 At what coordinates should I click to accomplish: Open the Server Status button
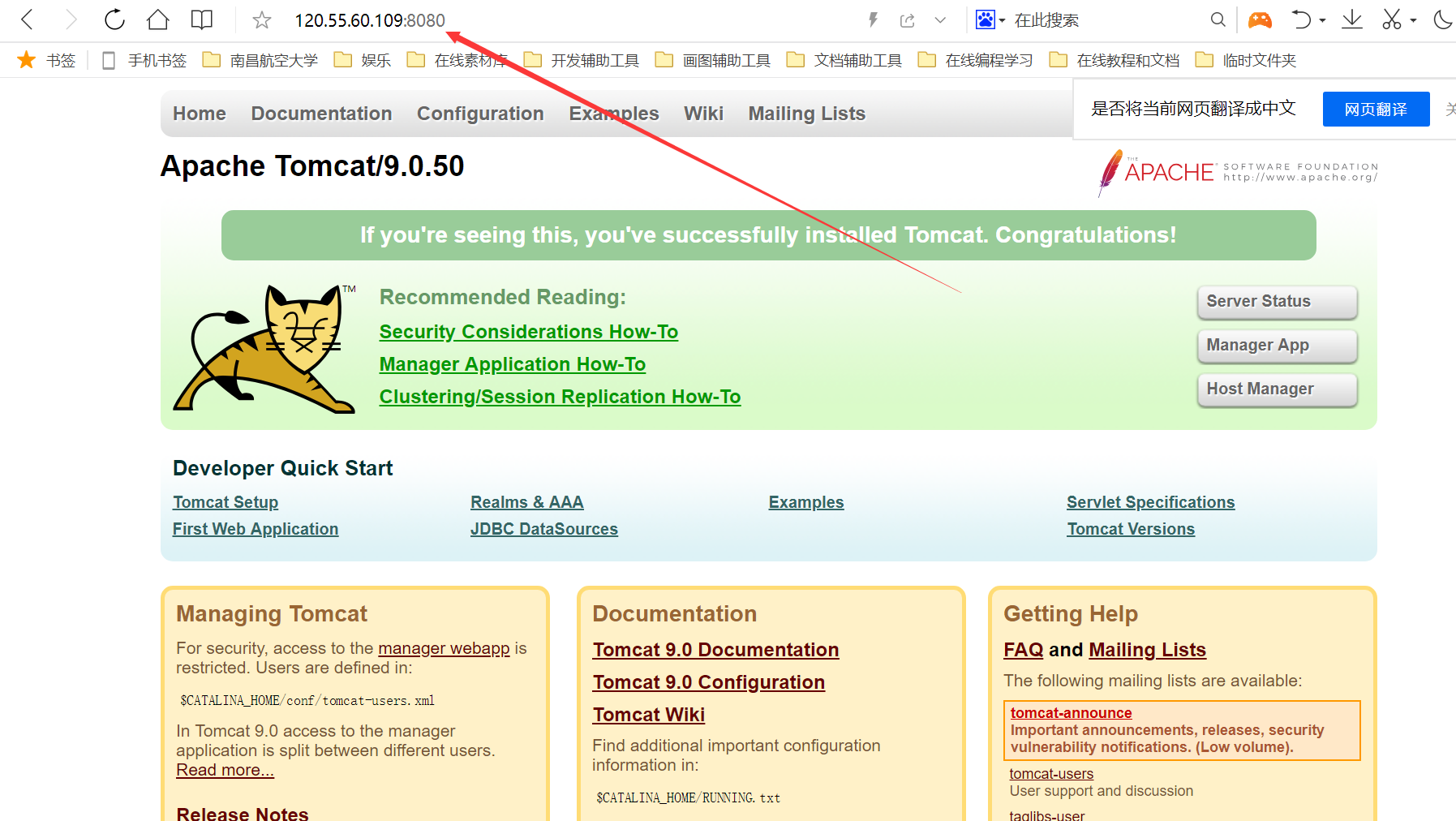click(x=1278, y=302)
